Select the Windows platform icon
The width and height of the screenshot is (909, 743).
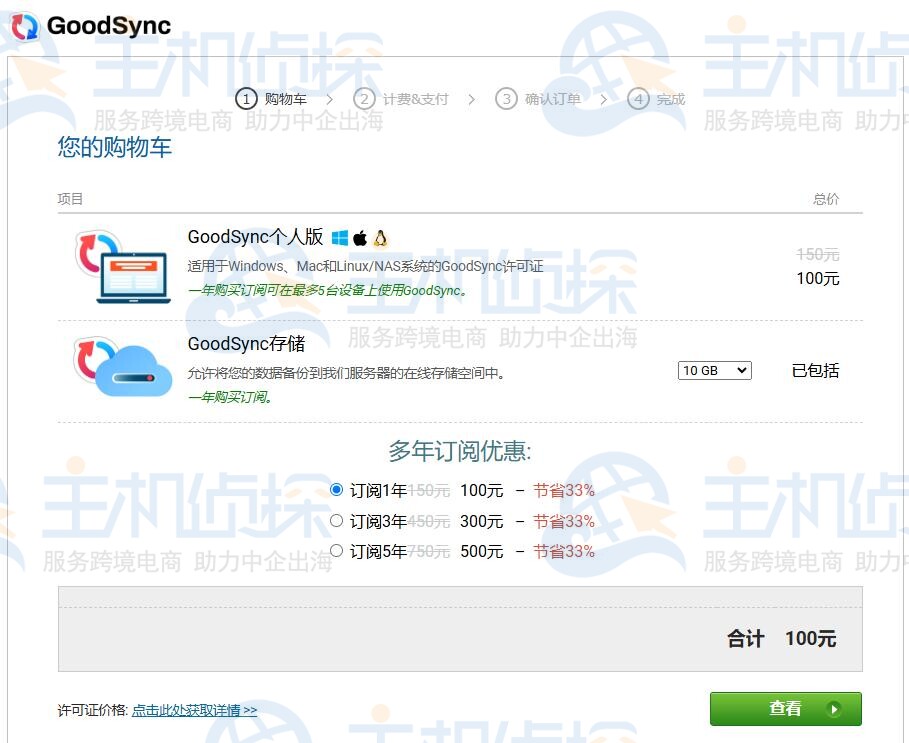pyautogui.click(x=338, y=237)
